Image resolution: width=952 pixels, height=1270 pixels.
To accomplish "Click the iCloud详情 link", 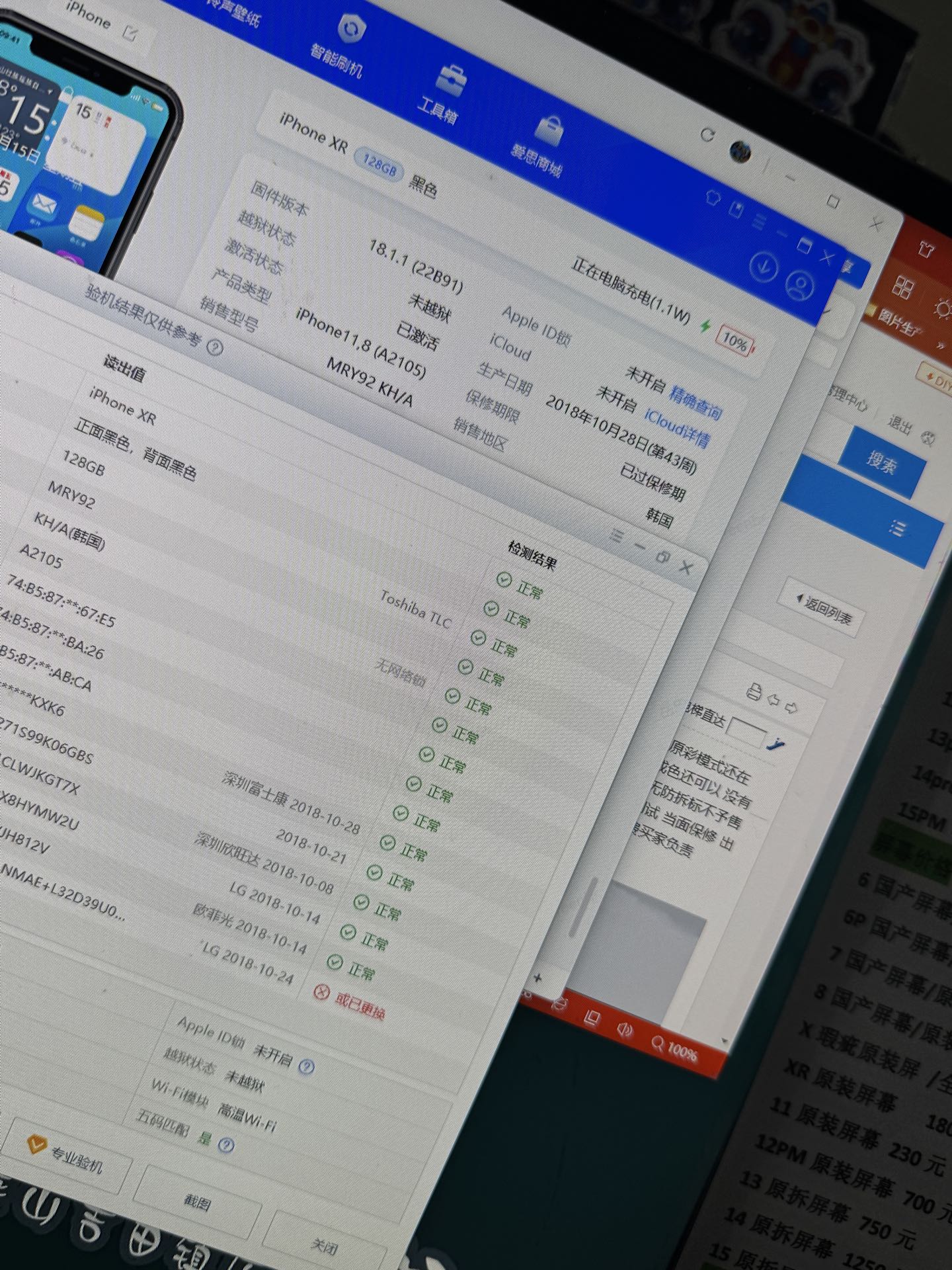I will [677, 428].
